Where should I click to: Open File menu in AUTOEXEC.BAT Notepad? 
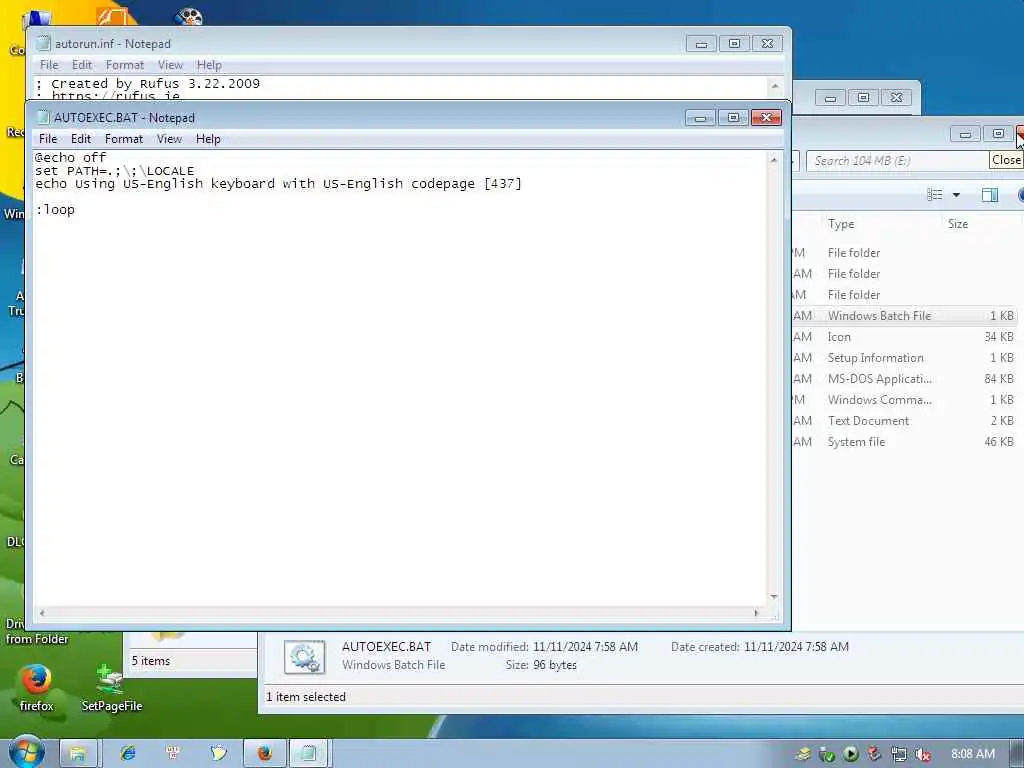click(x=48, y=138)
